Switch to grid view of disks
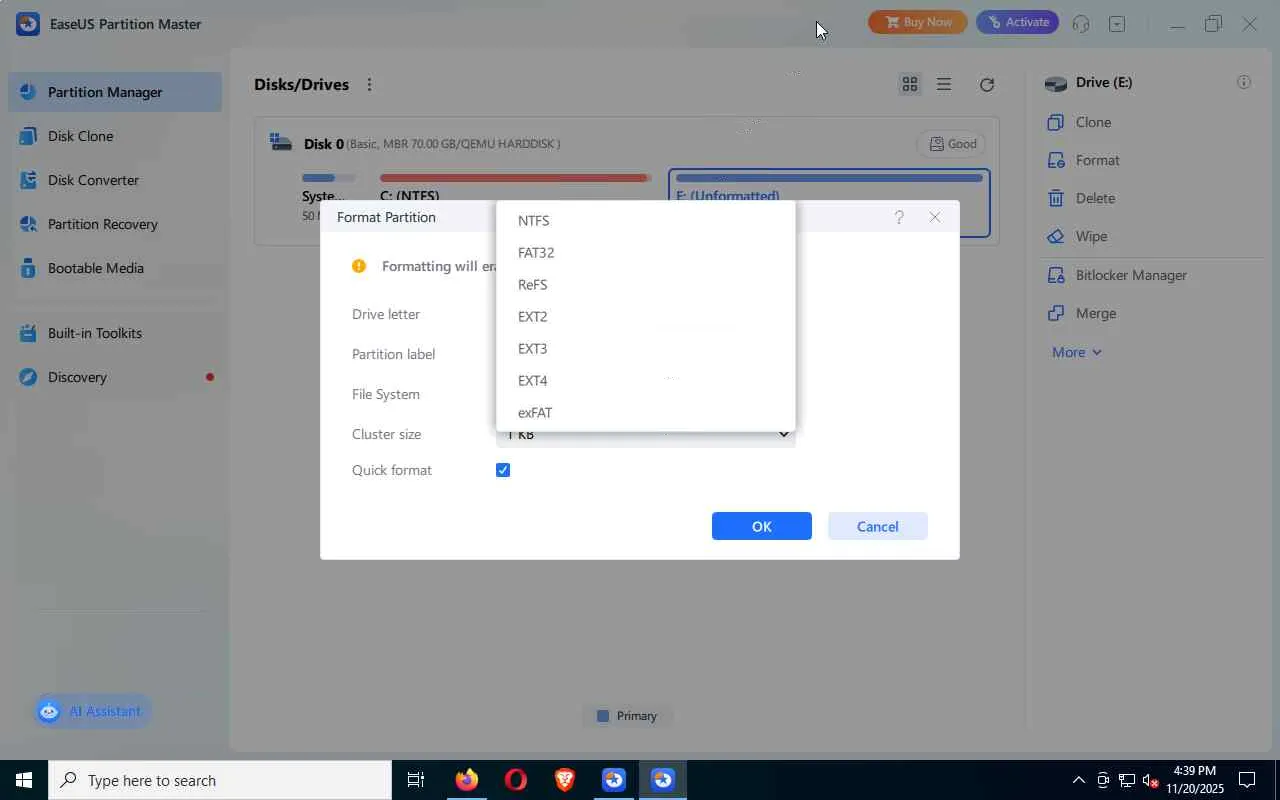 (x=910, y=85)
